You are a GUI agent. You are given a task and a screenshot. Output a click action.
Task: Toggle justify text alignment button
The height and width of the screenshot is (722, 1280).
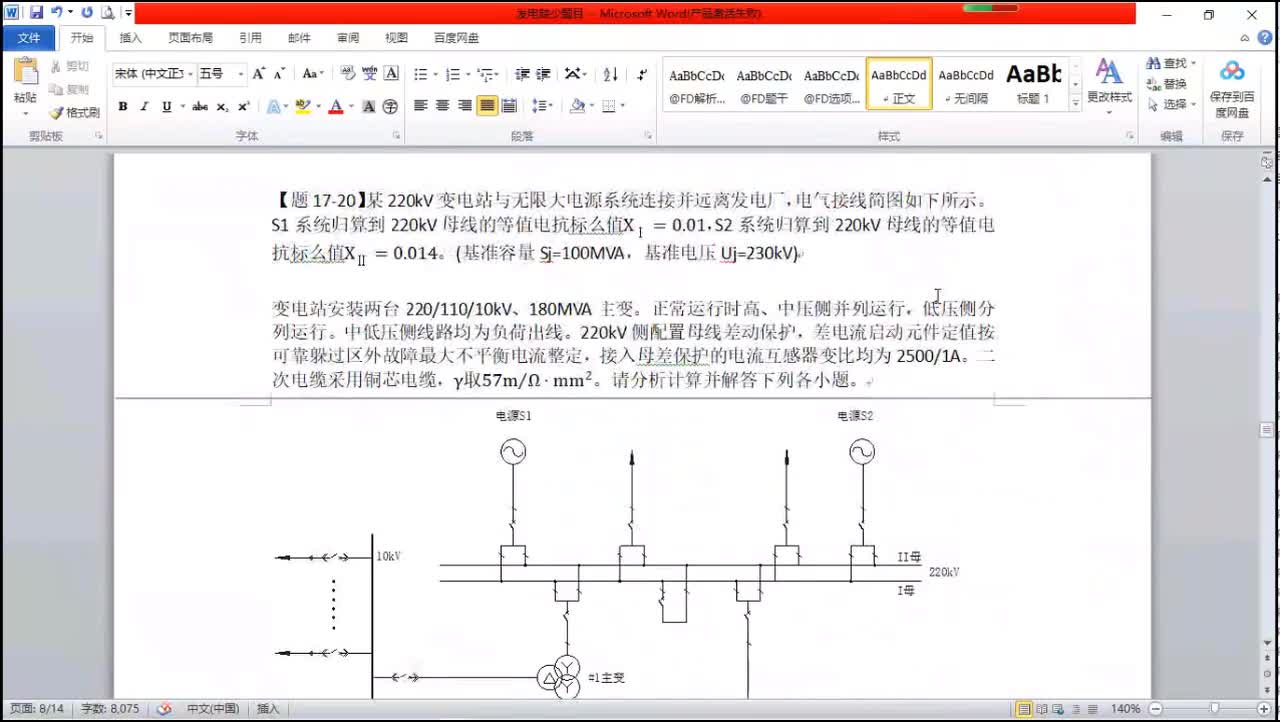[487, 106]
